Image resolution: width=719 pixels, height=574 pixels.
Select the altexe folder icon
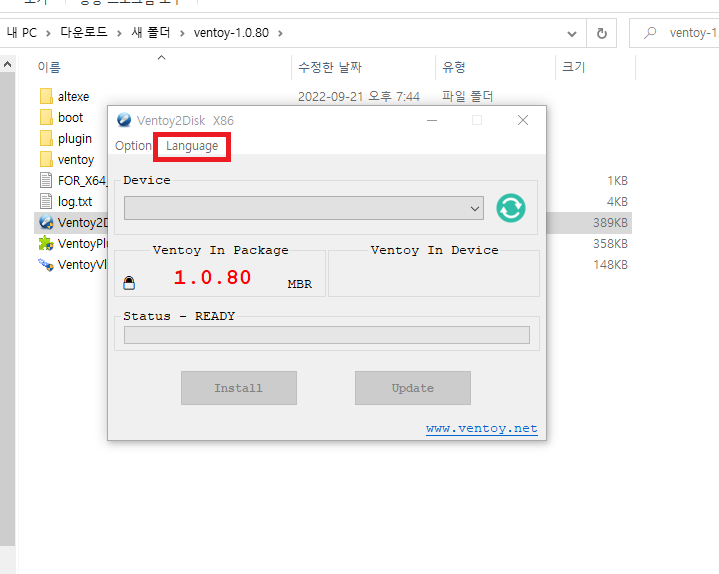coord(46,96)
